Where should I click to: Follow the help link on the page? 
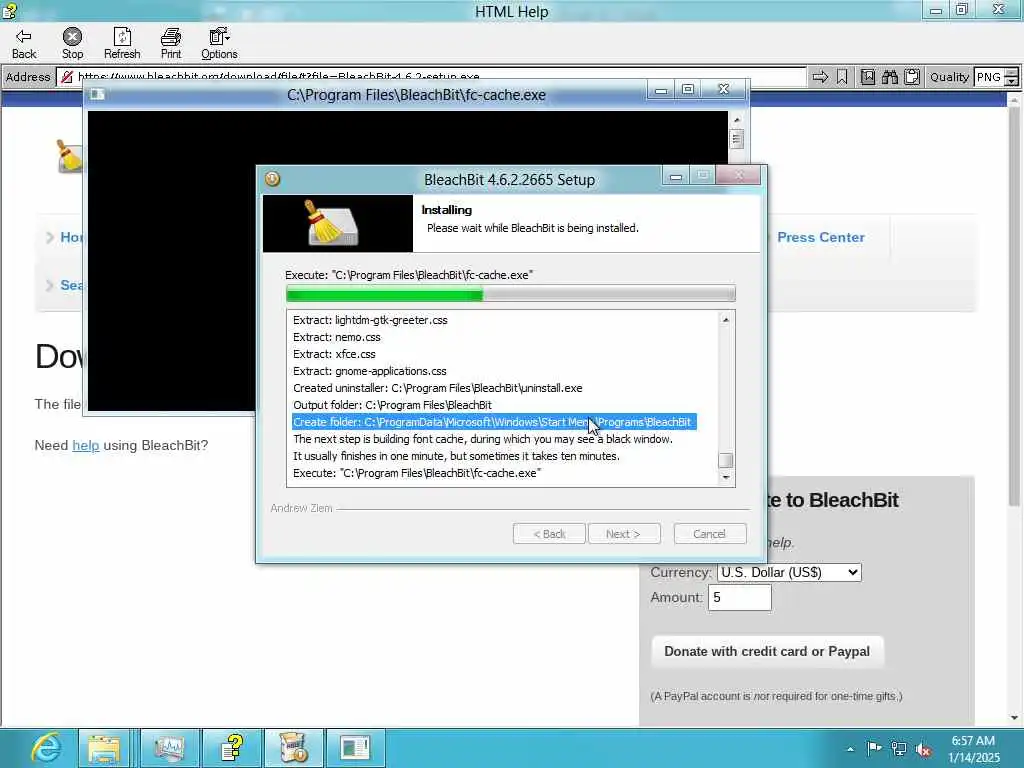click(x=86, y=445)
